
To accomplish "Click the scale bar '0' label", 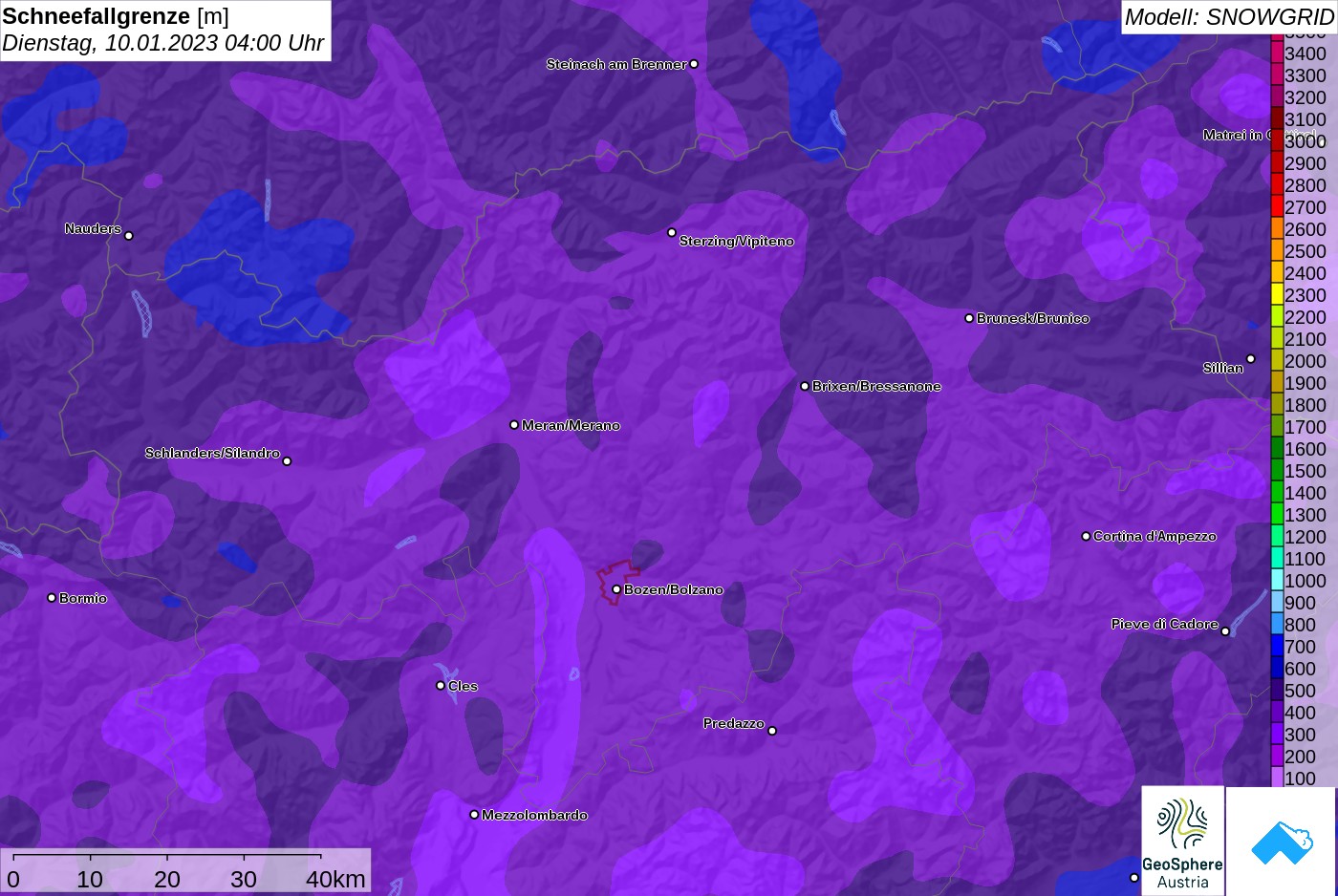I will point(12,879).
